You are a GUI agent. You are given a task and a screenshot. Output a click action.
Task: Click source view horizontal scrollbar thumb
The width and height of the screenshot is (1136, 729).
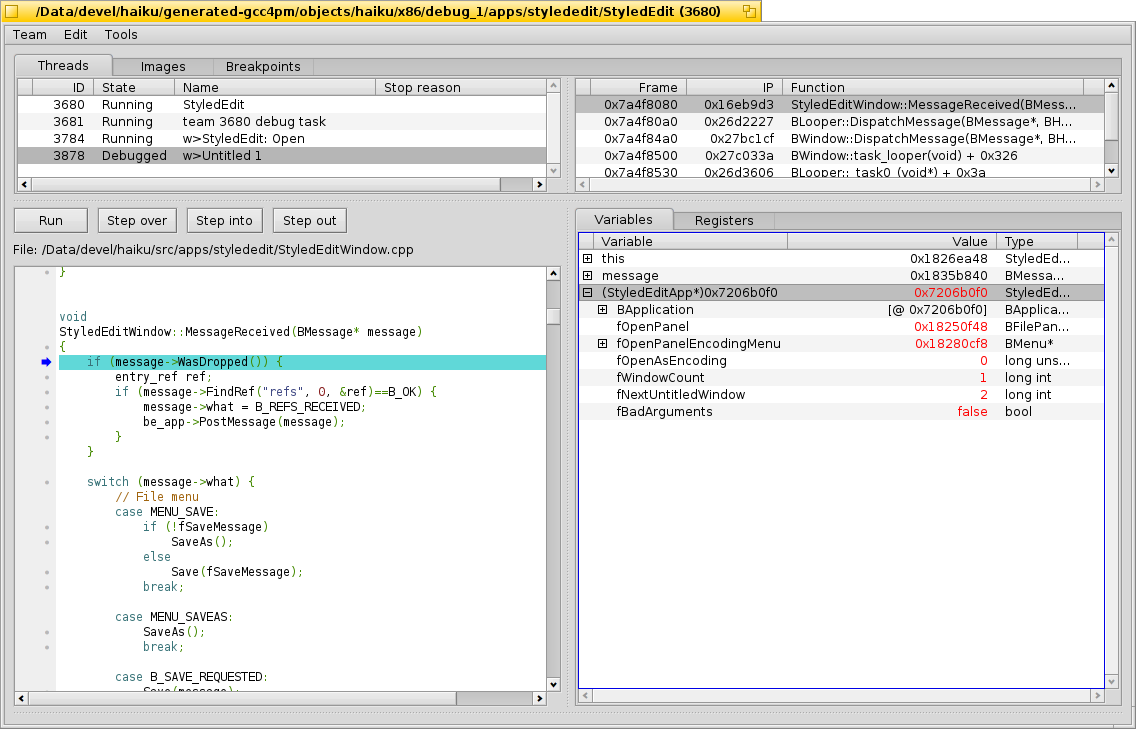tap(242, 699)
